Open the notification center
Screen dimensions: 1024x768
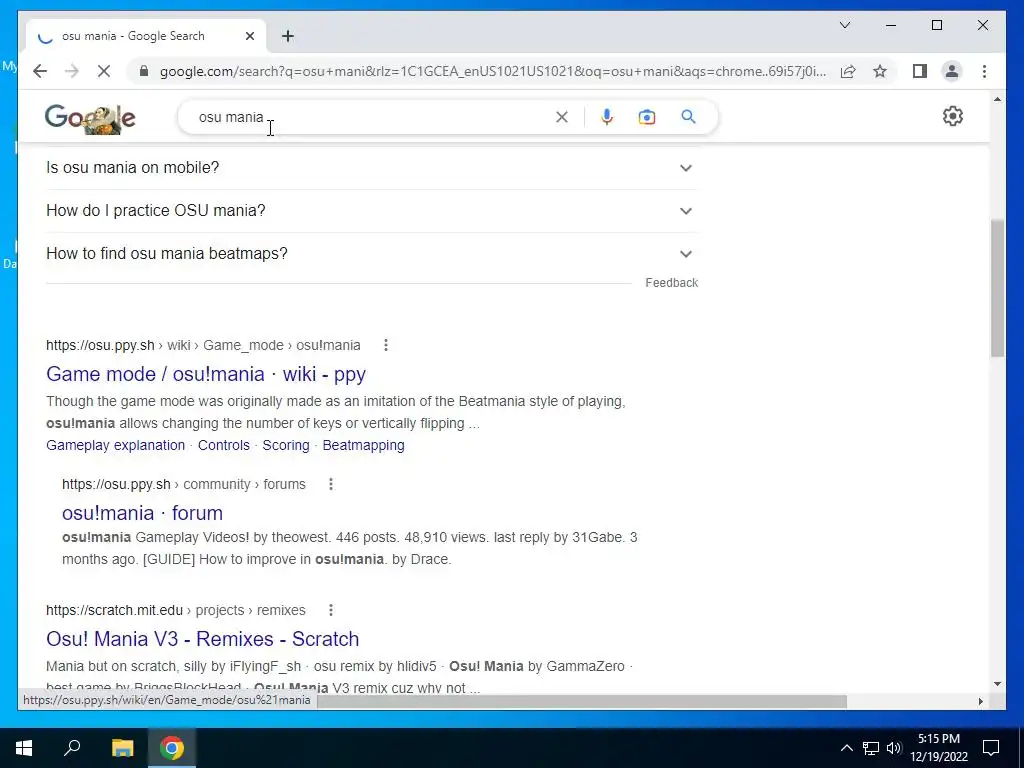point(991,748)
